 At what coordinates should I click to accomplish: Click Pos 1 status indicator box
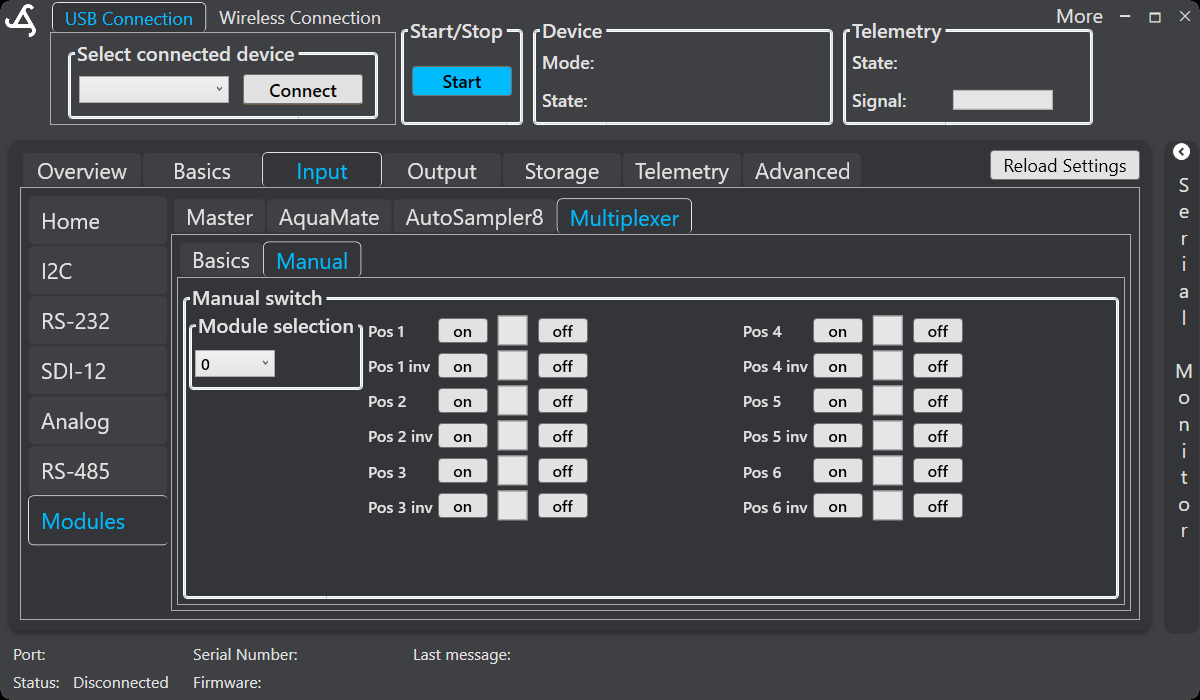513,331
